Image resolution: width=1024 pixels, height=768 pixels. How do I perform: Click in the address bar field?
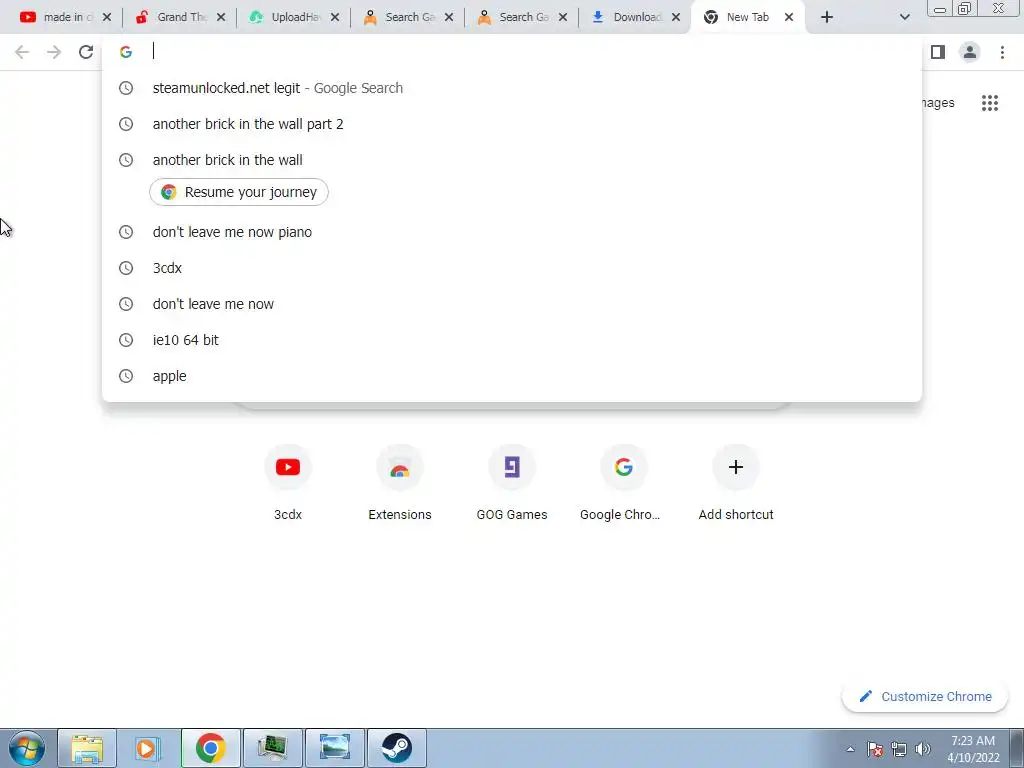pos(512,52)
